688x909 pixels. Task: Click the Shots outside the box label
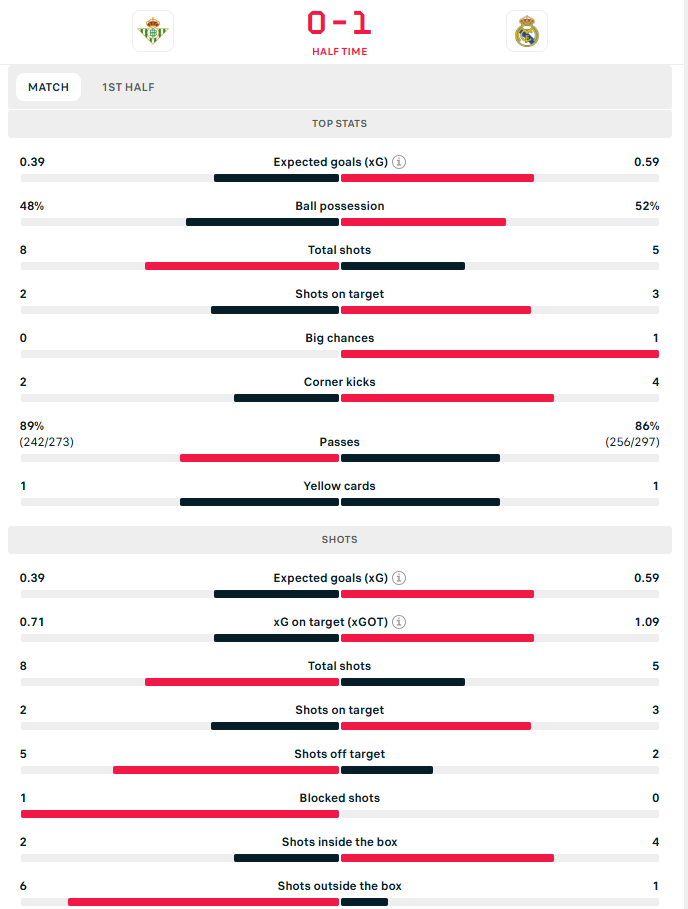coord(340,886)
